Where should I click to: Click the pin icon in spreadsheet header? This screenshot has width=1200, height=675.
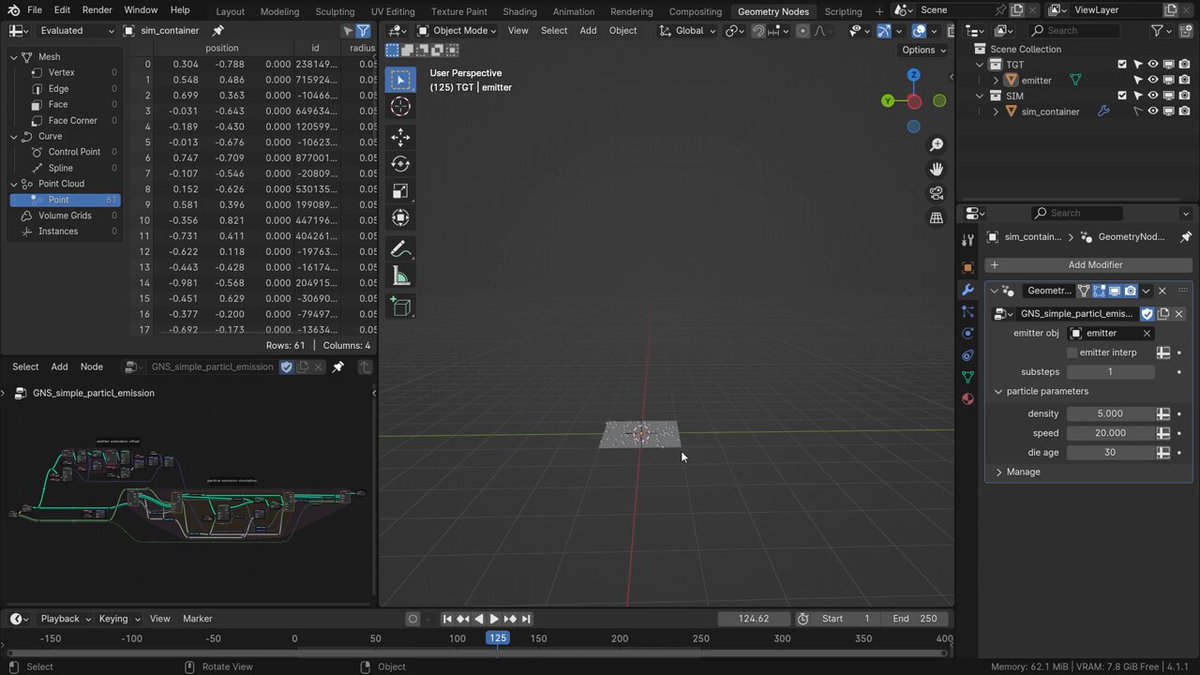[218, 31]
